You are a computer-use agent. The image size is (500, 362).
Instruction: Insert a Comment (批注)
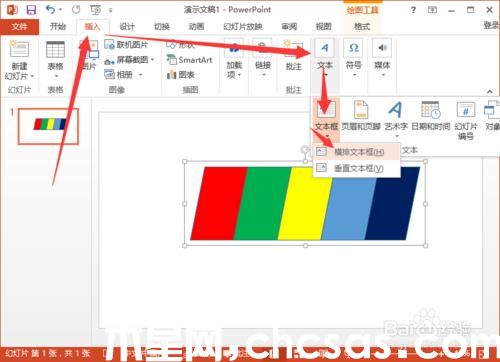[293, 56]
